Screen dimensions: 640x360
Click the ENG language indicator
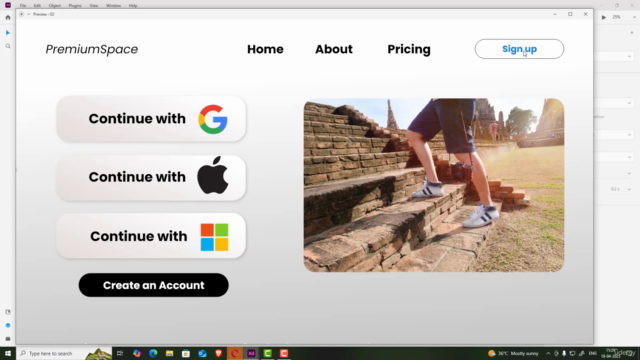tap(593, 353)
